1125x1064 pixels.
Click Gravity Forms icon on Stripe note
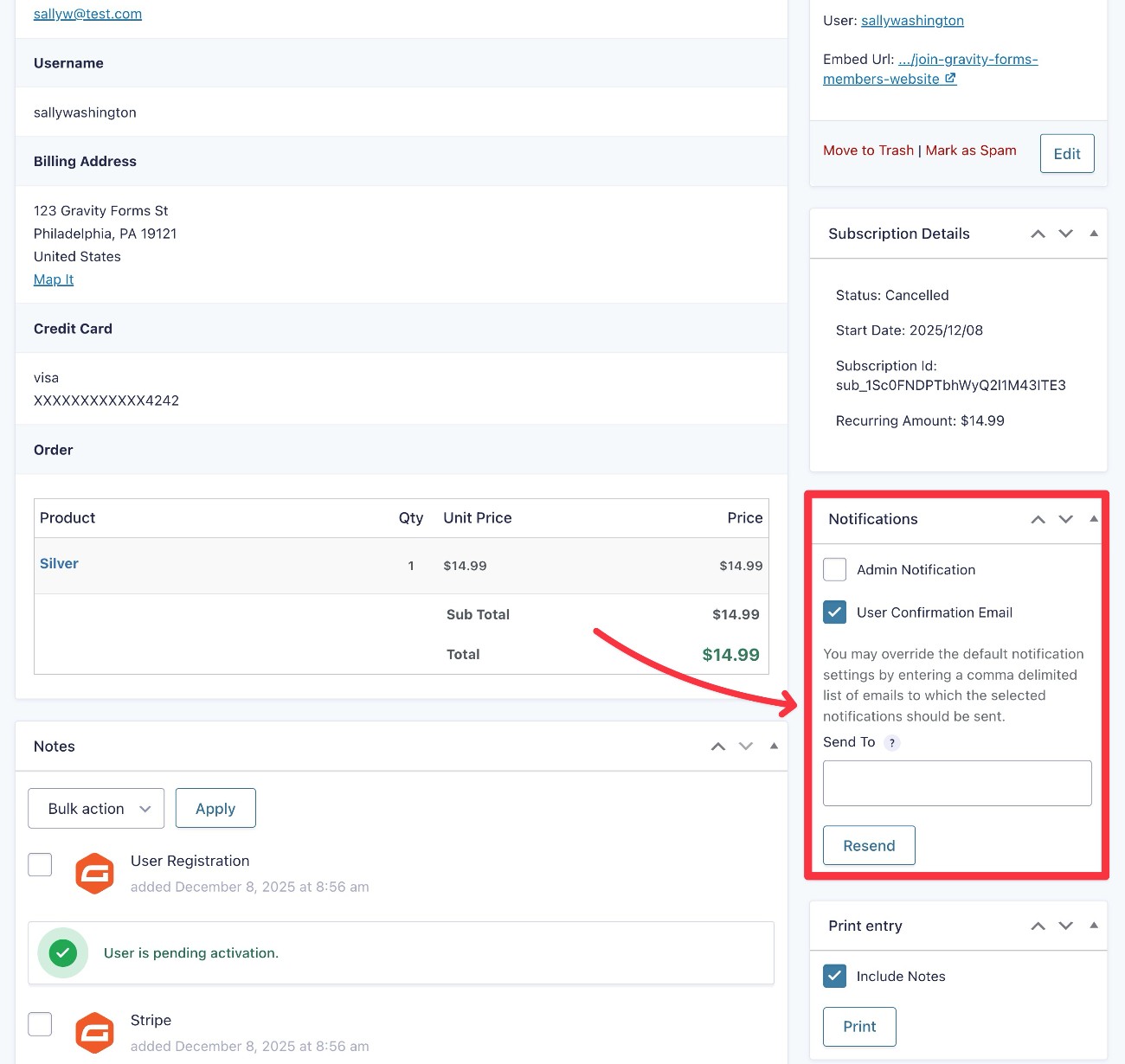click(95, 1033)
